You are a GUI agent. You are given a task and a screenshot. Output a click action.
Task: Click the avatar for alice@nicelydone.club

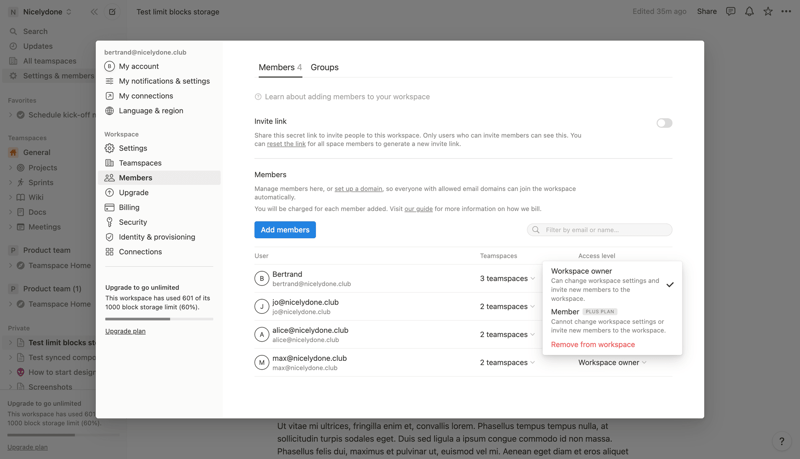click(262, 335)
